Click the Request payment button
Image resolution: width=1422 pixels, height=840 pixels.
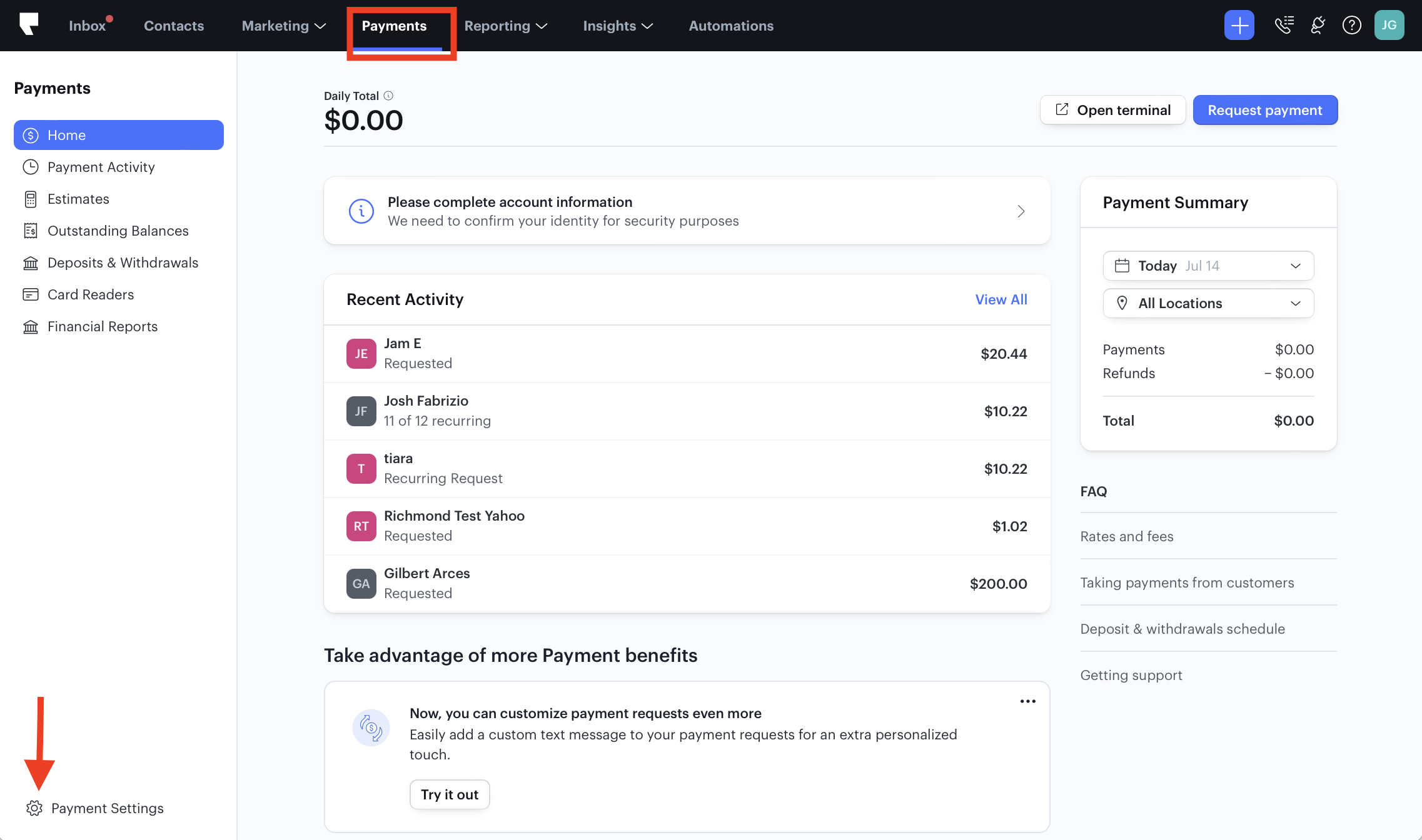click(x=1264, y=110)
